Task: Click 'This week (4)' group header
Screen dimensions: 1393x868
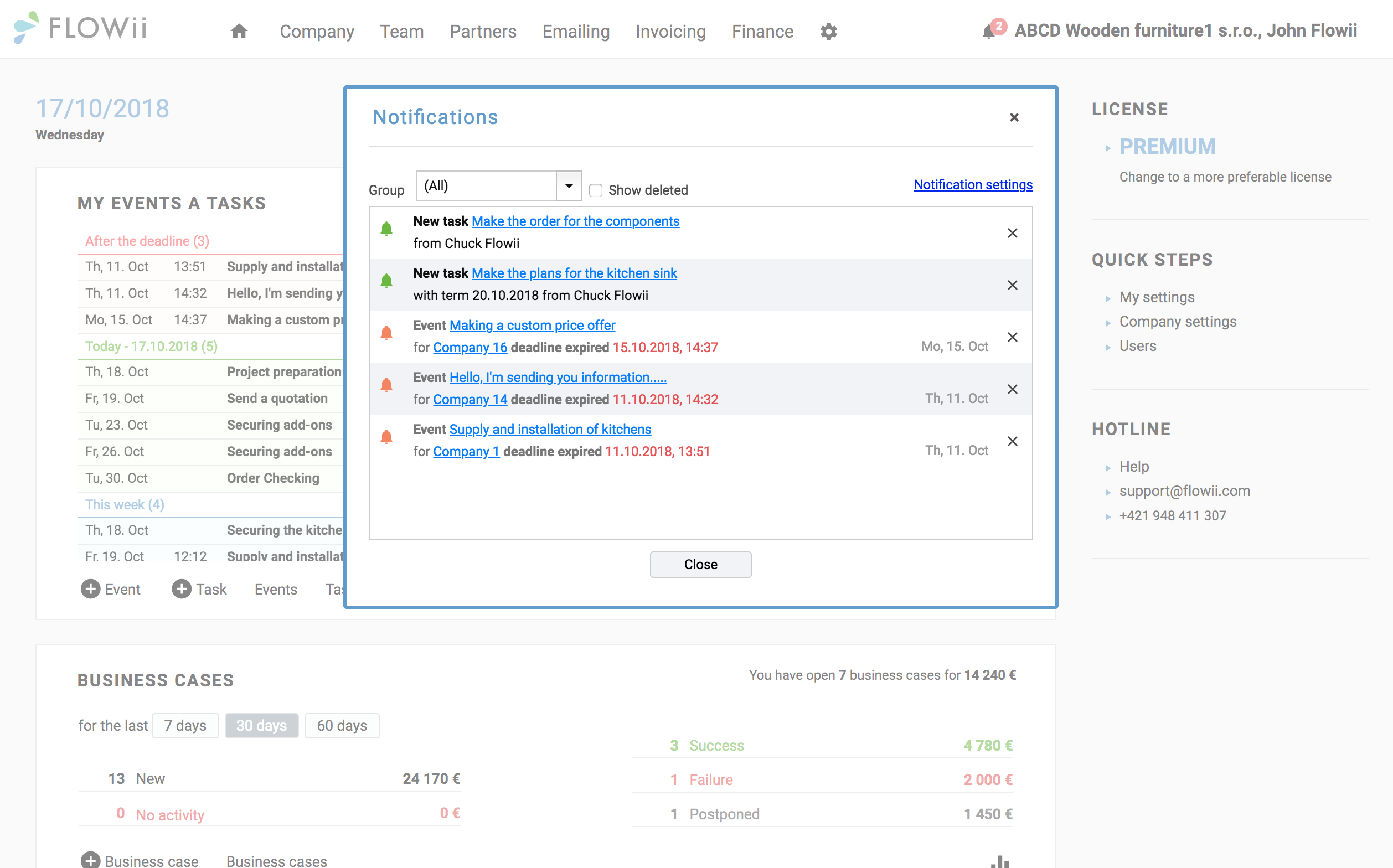Action: point(125,505)
